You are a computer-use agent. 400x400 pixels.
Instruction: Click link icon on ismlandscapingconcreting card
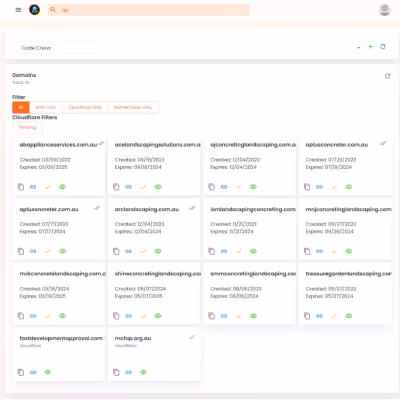pyautogui.click(x=224, y=251)
